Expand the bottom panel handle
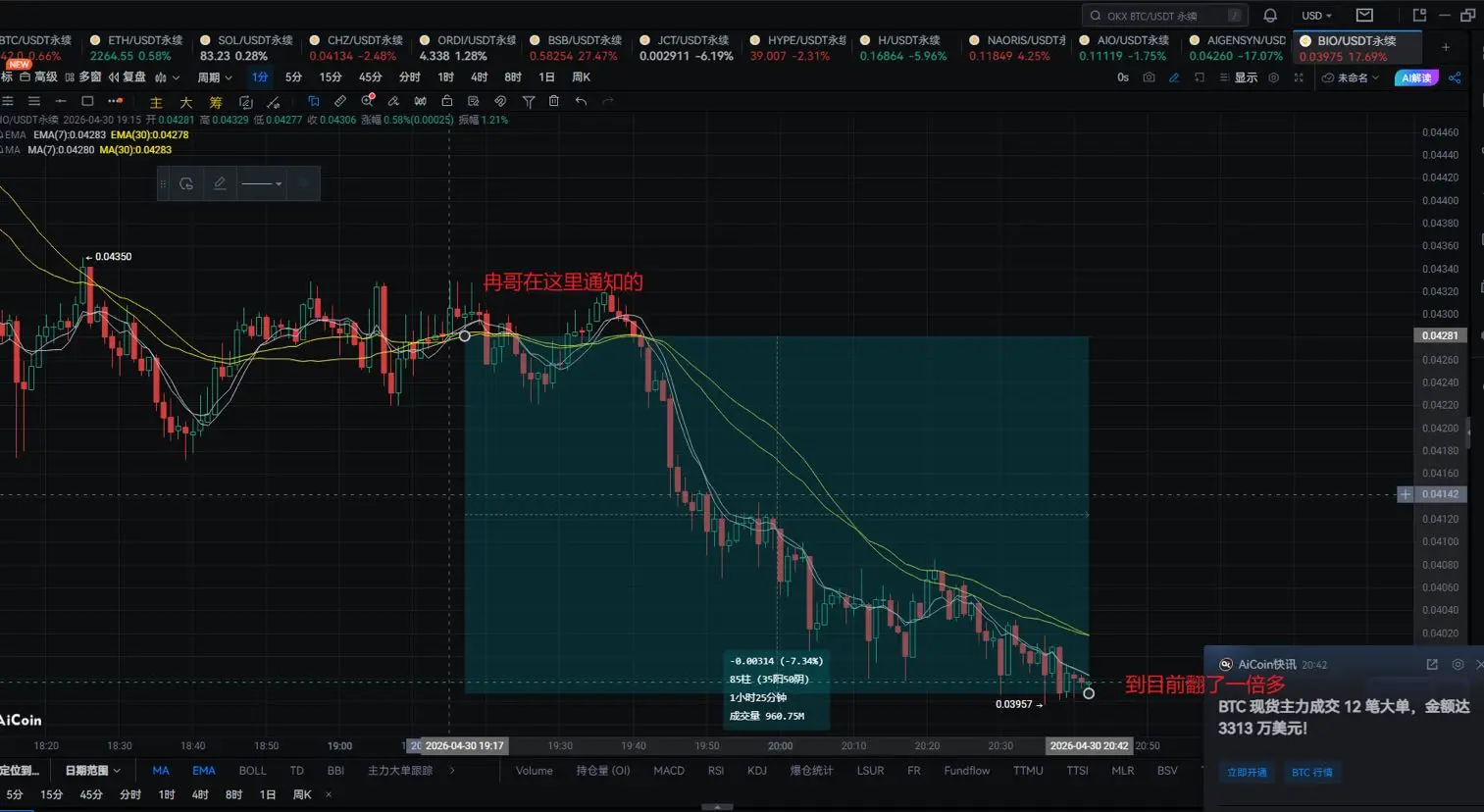Image resolution: width=1484 pixels, height=812 pixels. coord(717,807)
